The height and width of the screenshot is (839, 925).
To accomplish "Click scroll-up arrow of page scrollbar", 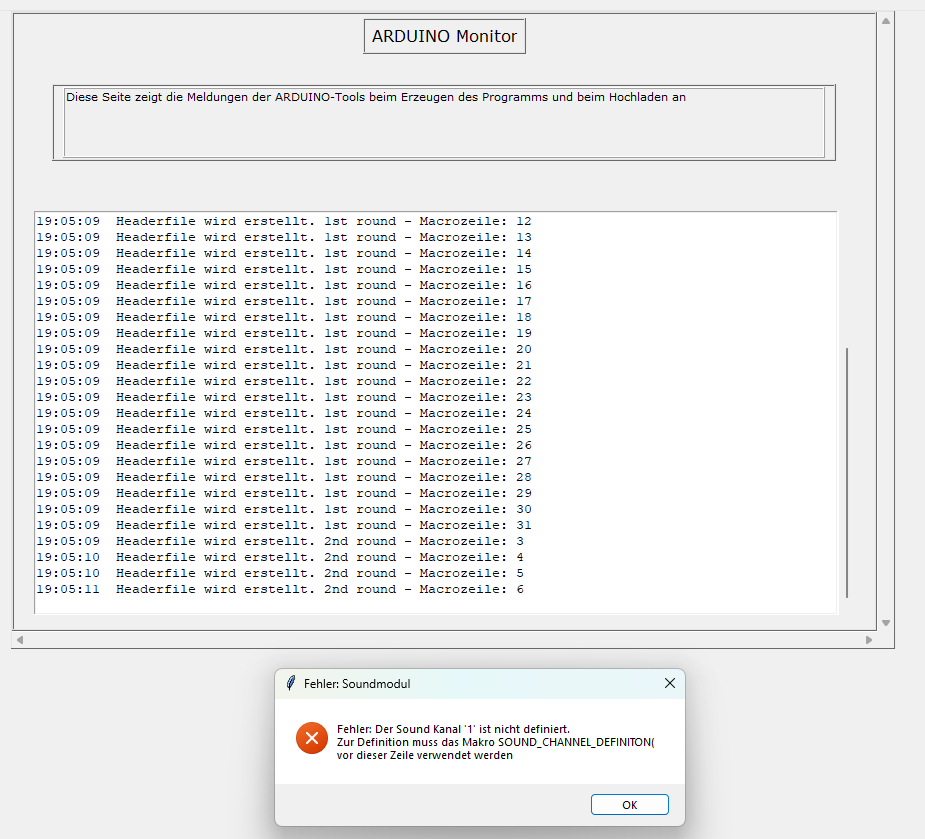I will click(885, 21).
